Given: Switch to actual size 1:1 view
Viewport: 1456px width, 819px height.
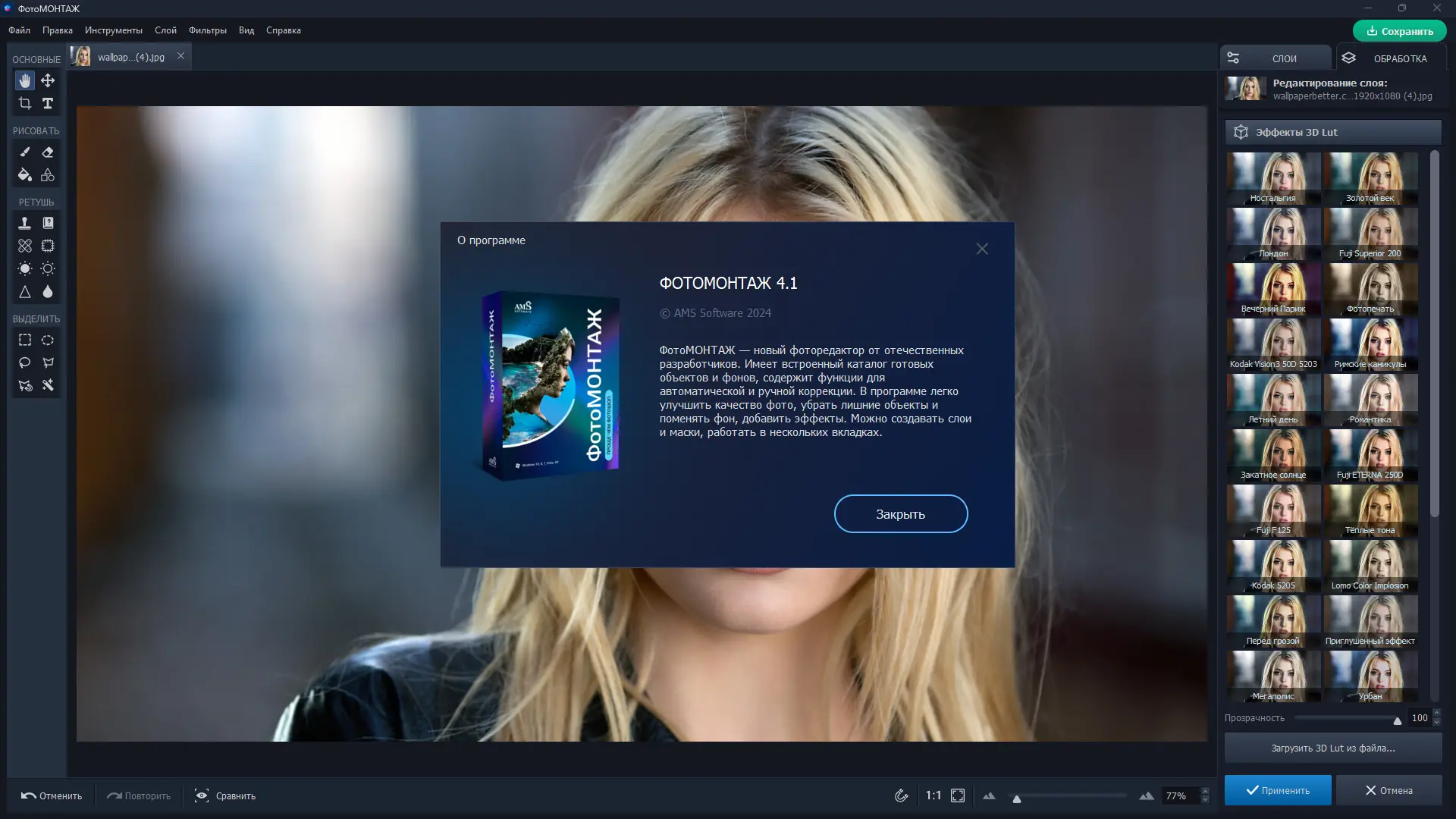Looking at the screenshot, I should pos(933,795).
